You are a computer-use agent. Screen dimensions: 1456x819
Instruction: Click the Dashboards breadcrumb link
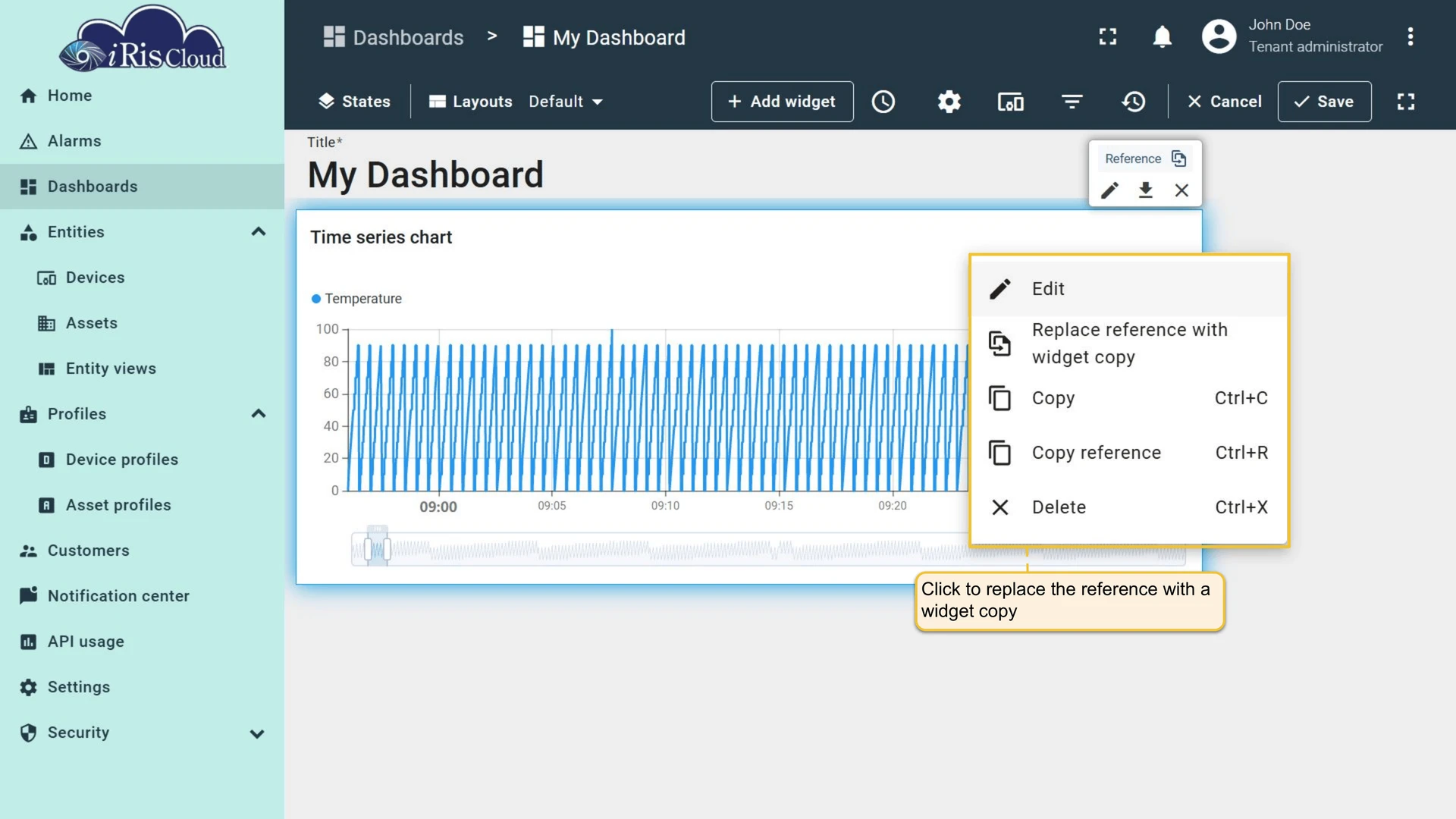(x=393, y=37)
